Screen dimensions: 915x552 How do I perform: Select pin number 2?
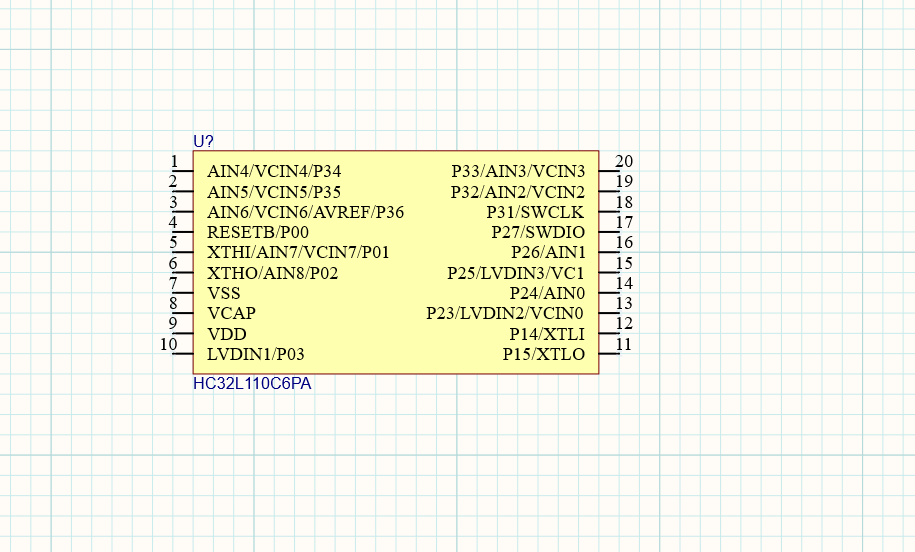click(x=173, y=181)
